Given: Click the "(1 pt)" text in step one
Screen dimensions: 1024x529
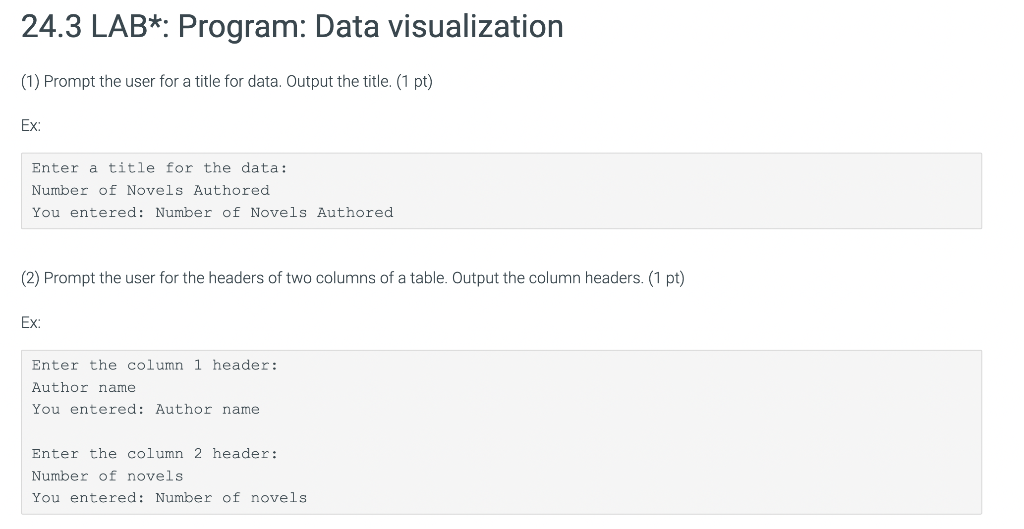Looking at the screenshot, I should pyautogui.click(x=415, y=82).
